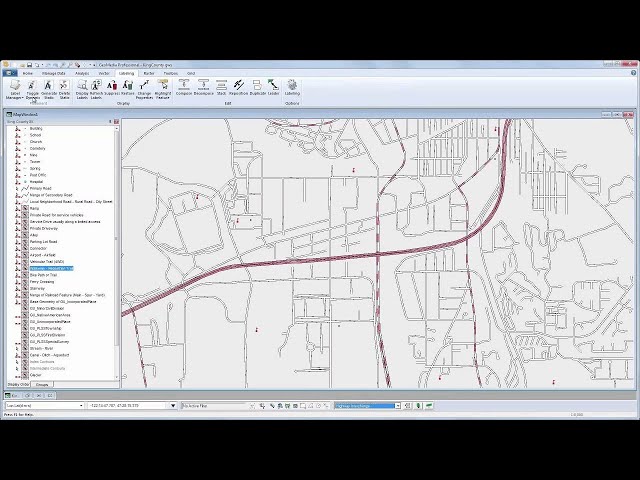Select the School legend entry
Viewport: 640px width, 480px height.
coord(36,135)
